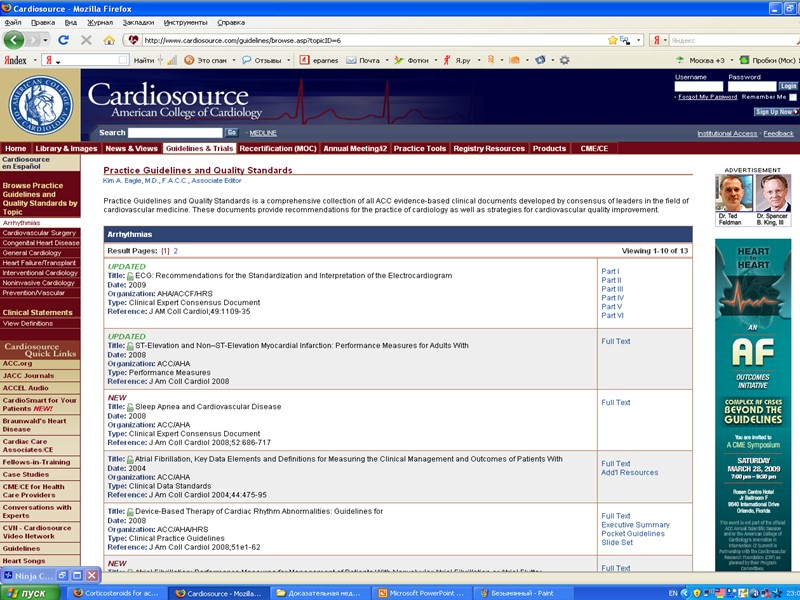Click the Stop loading X icon
The width and height of the screenshot is (800, 600).
(86, 40)
